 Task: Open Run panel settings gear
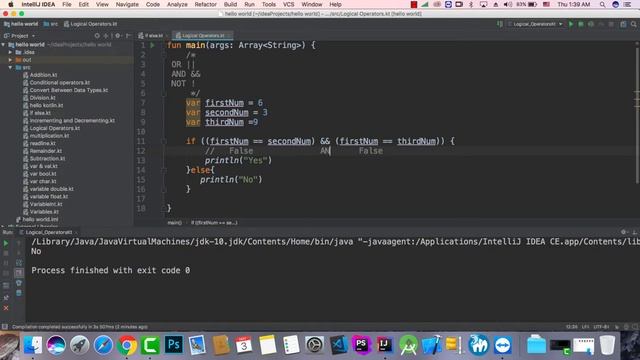tap(623, 232)
